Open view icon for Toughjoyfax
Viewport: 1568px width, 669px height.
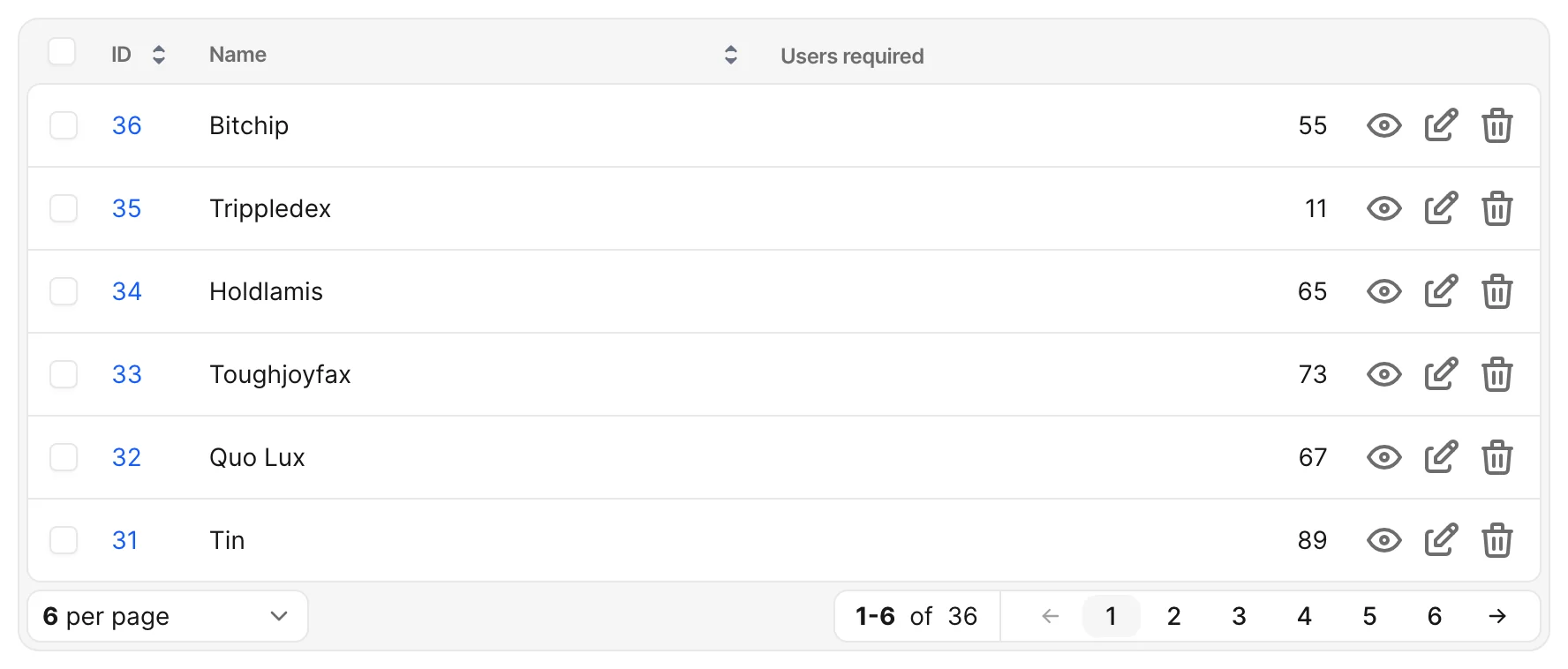pos(1383,374)
